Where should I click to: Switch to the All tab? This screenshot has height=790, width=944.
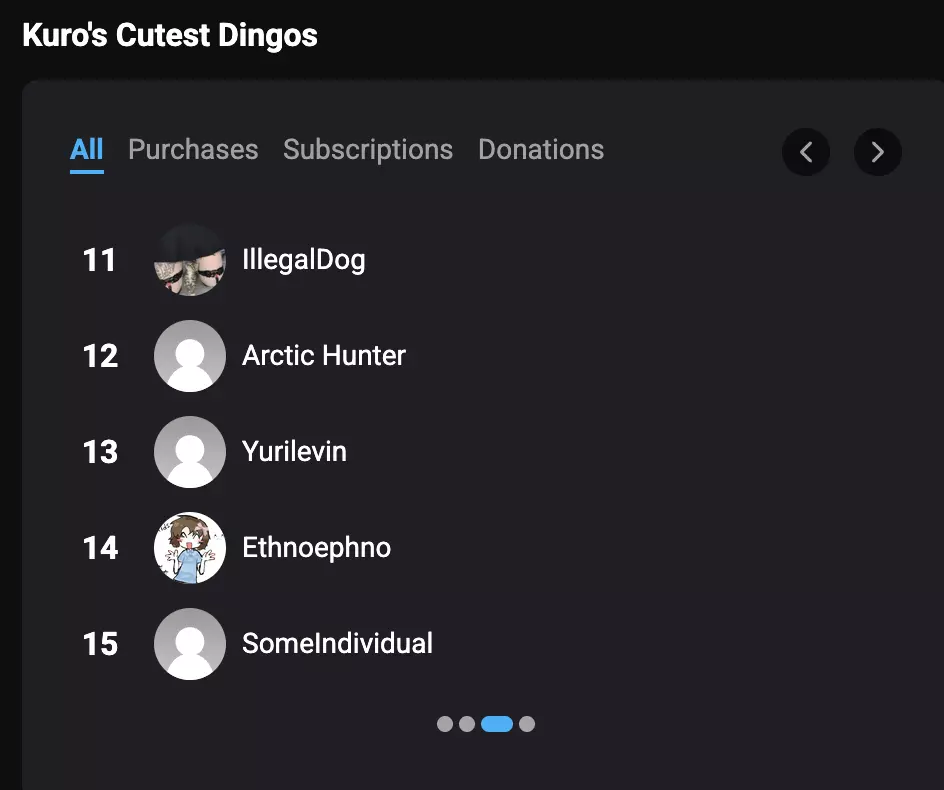87,150
